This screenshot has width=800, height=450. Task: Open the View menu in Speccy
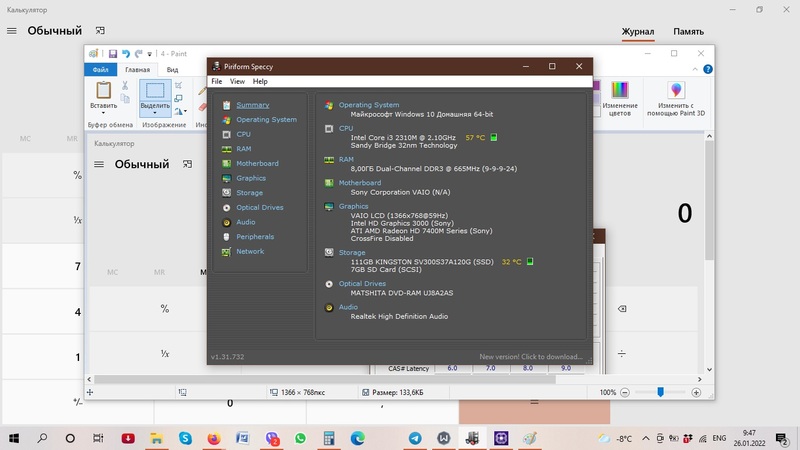tap(237, 82)
